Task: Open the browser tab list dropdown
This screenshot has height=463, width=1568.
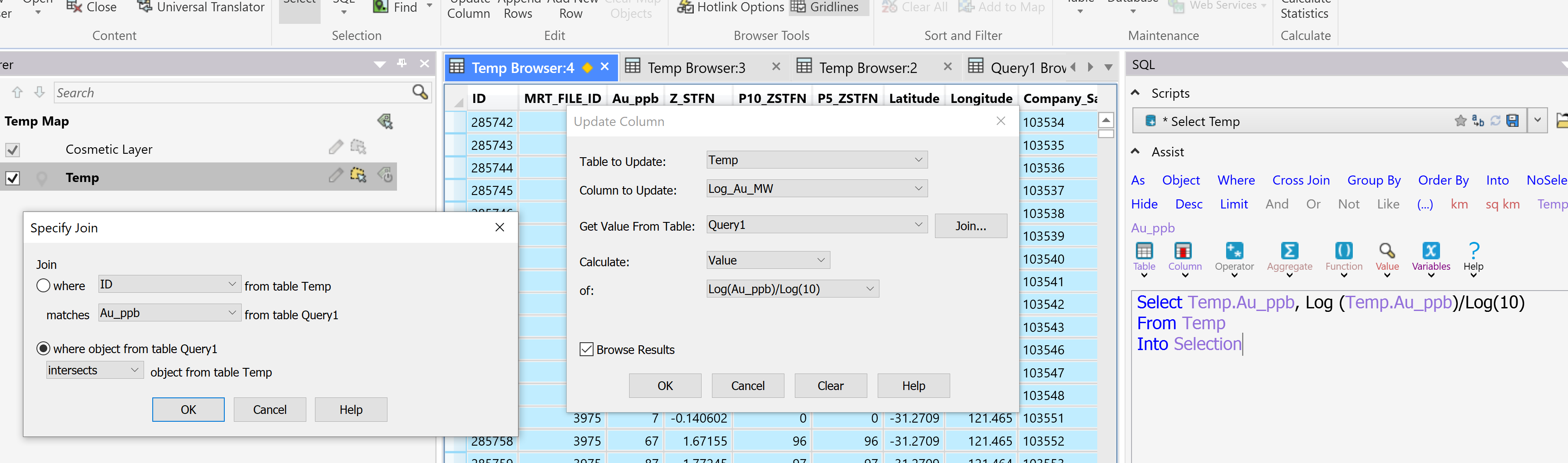Action: point(1109,67)
